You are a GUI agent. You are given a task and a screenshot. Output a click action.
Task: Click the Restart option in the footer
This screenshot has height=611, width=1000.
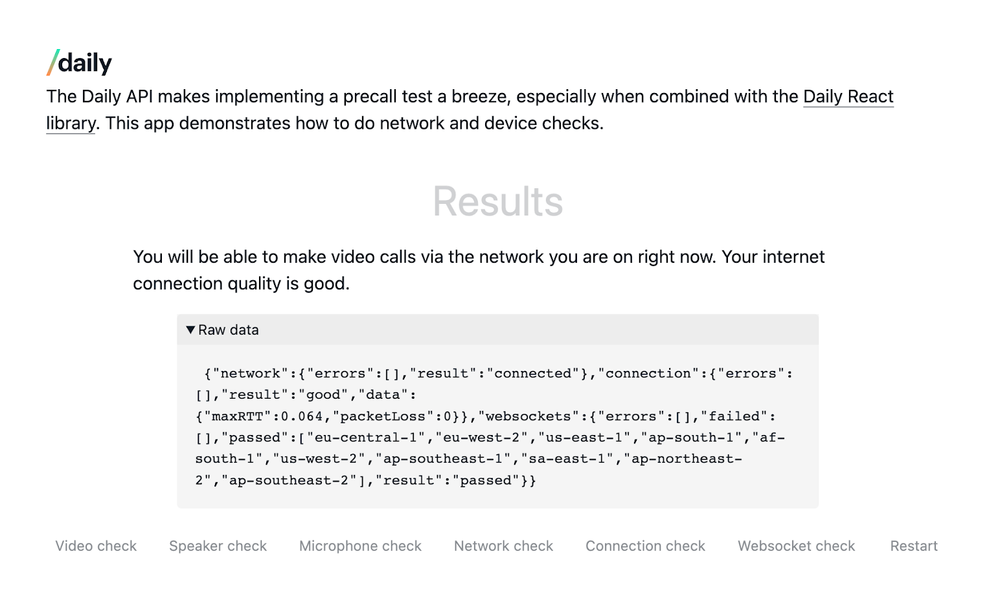click(x=913, y=546)
